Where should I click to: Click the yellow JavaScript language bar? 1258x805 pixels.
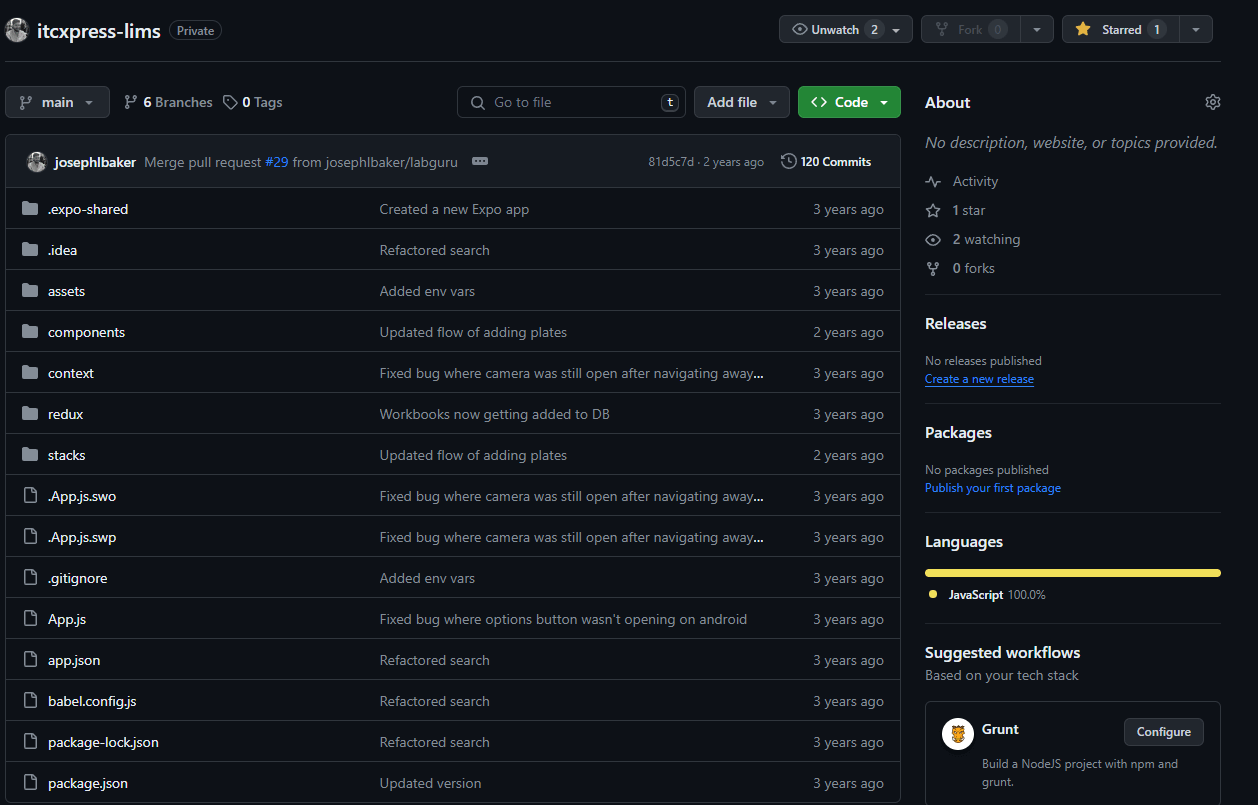(x=1072, y=573)
